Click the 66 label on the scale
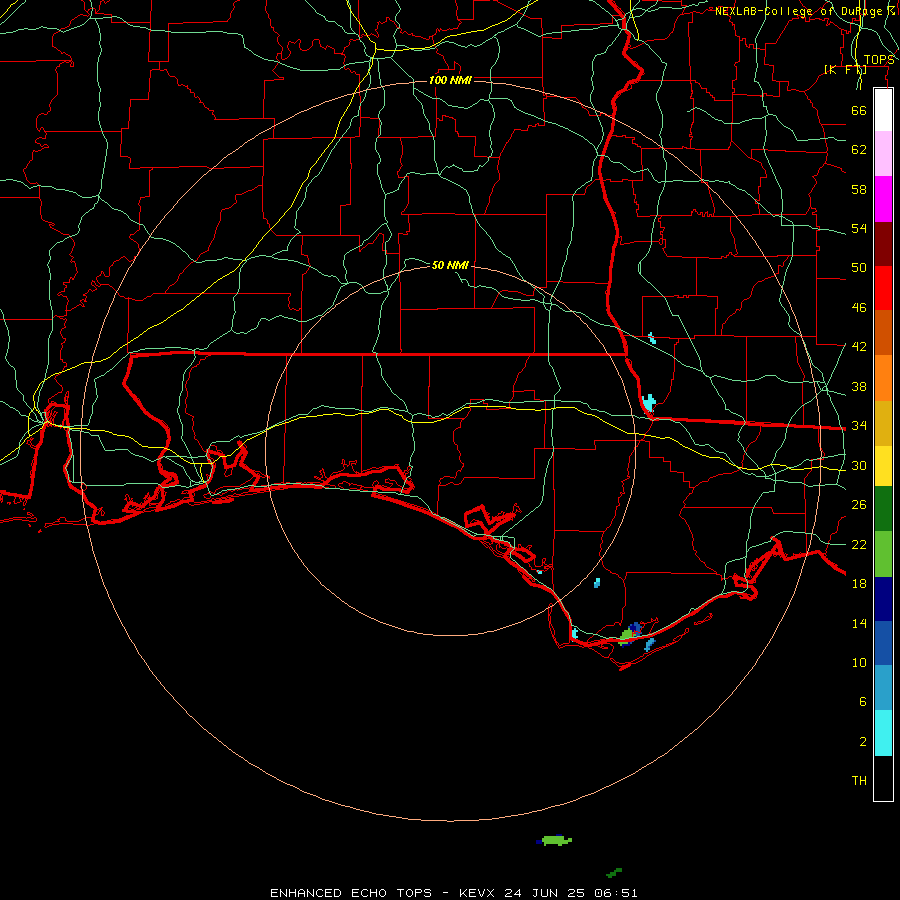The width and height of the screenshot is (900, 900). pos(859,110)
